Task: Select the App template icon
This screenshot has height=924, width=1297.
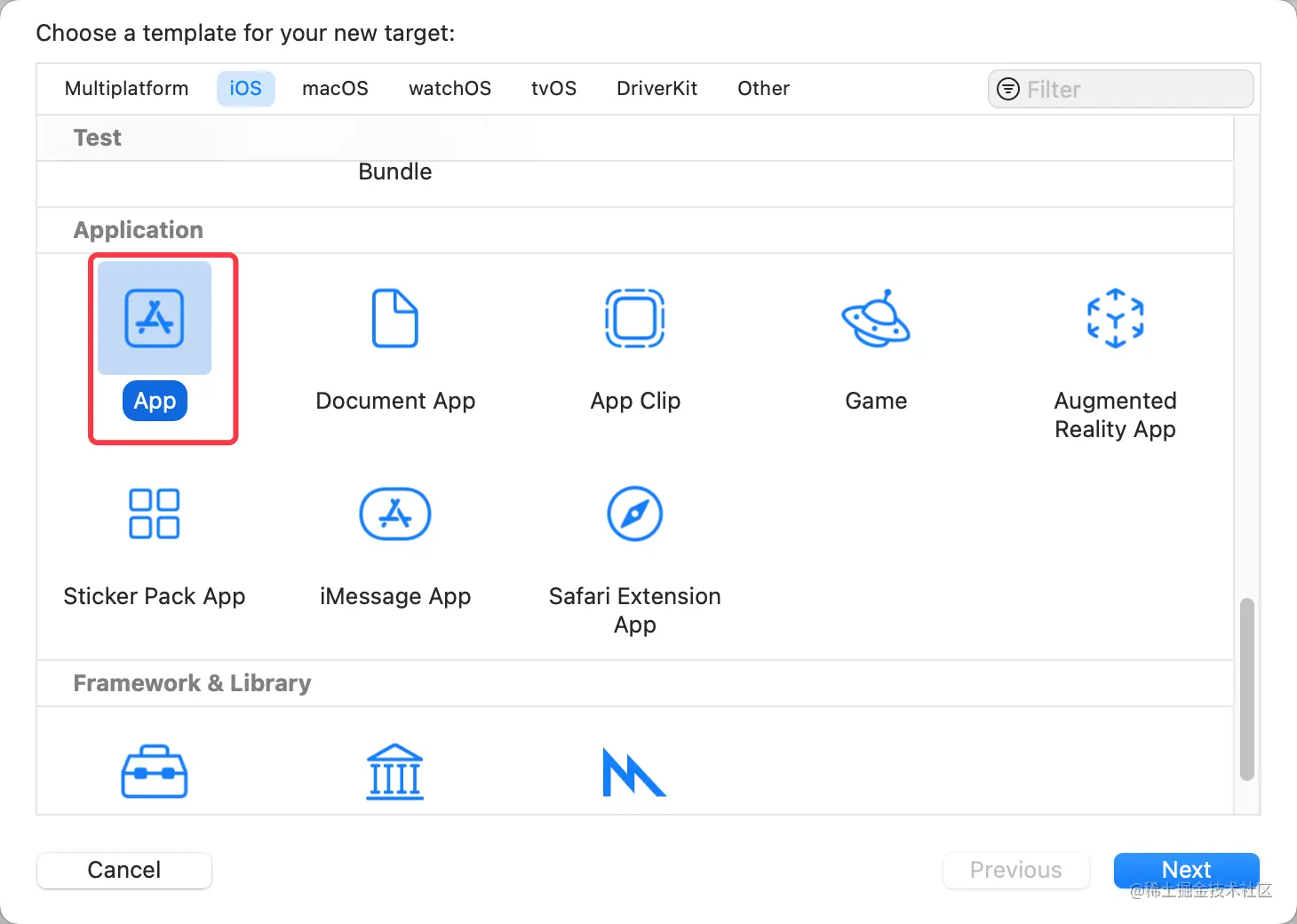Action: coord(155,318)
